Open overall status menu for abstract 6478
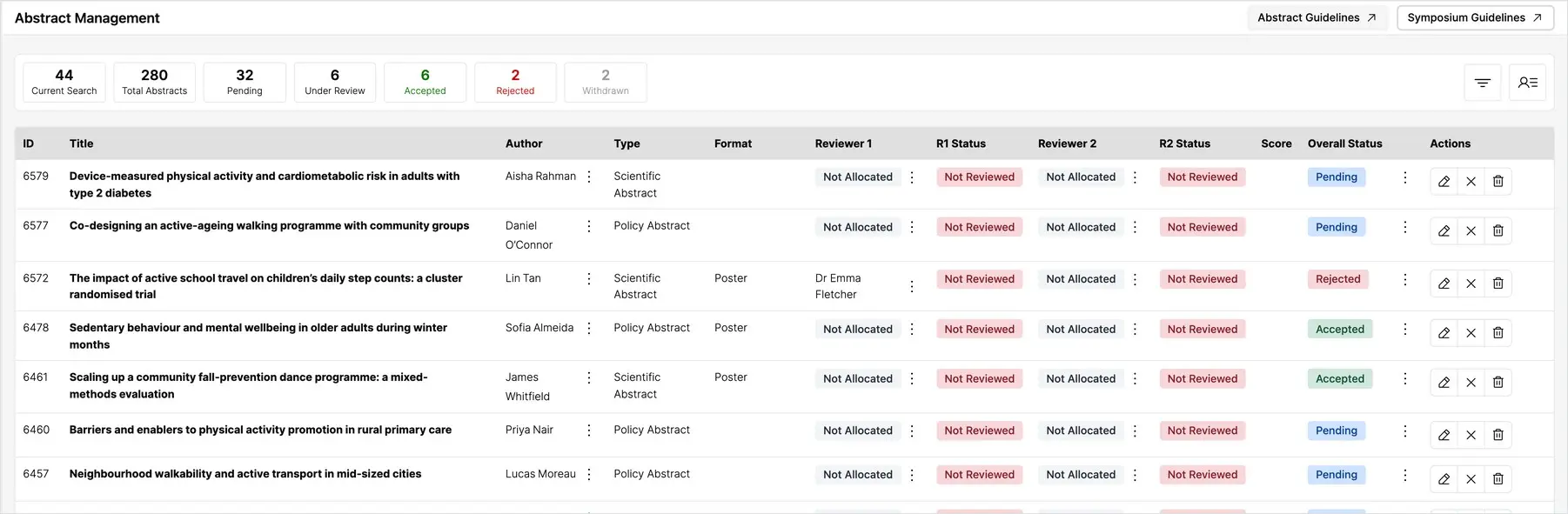This screenshot has width=1568, height=514. 1404,329
